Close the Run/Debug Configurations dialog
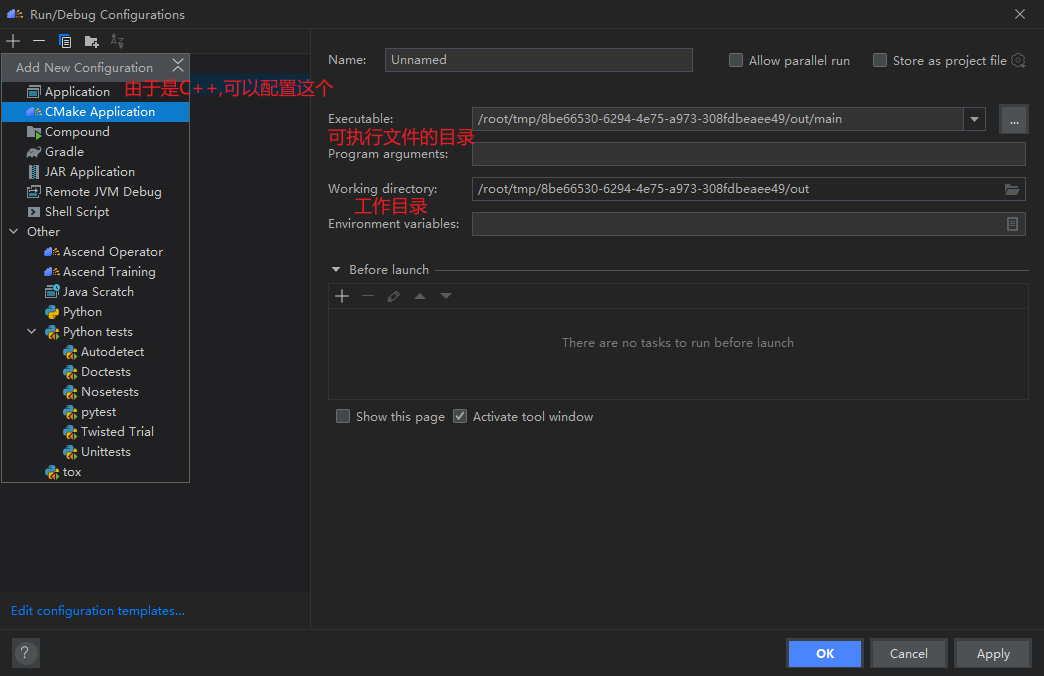This screenshot has height=676, width=1044. [x=1019, y=14]
